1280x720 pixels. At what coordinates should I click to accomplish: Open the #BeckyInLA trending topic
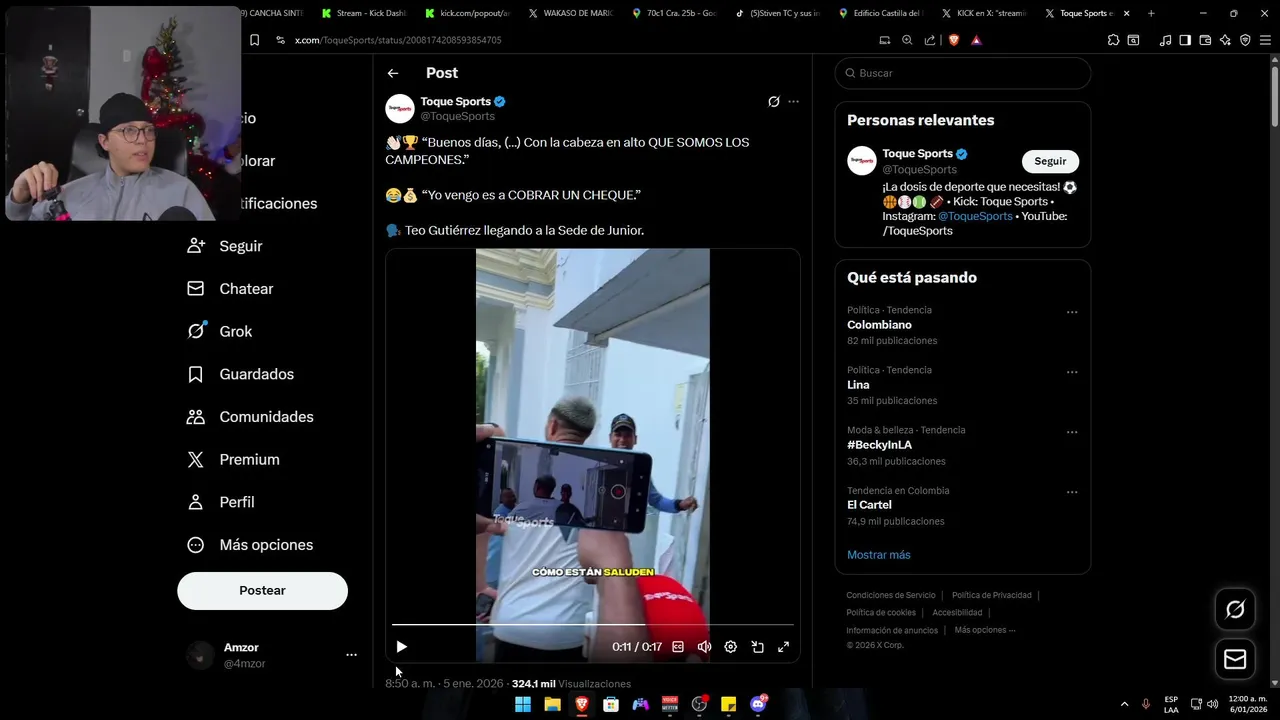(879, 445)
